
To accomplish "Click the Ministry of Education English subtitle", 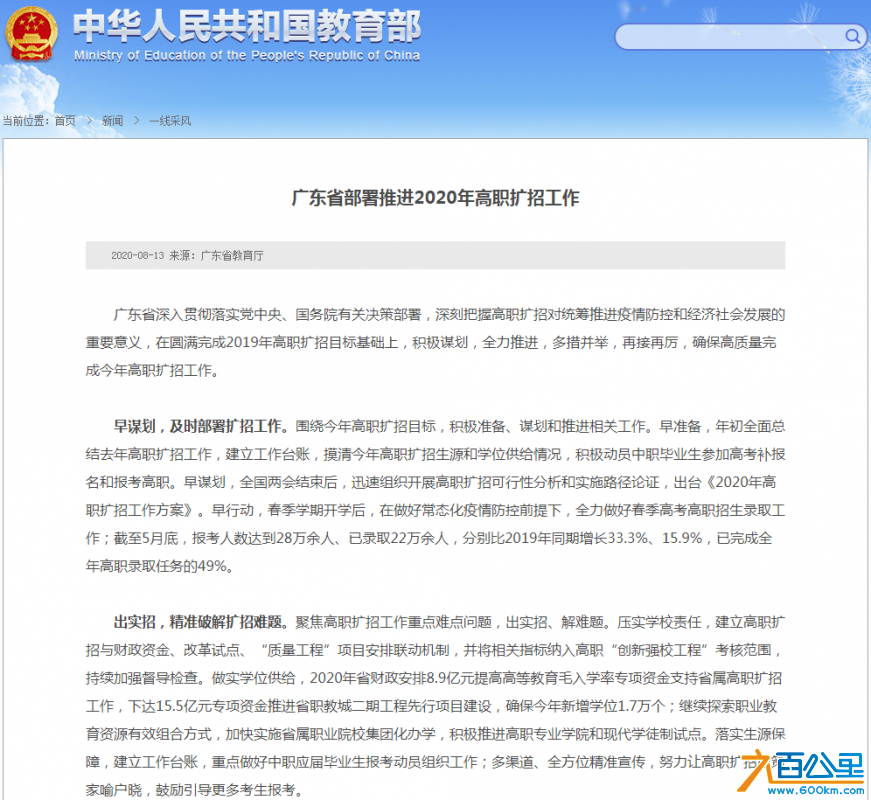I will pyautogui.click(x=247, y=56).
